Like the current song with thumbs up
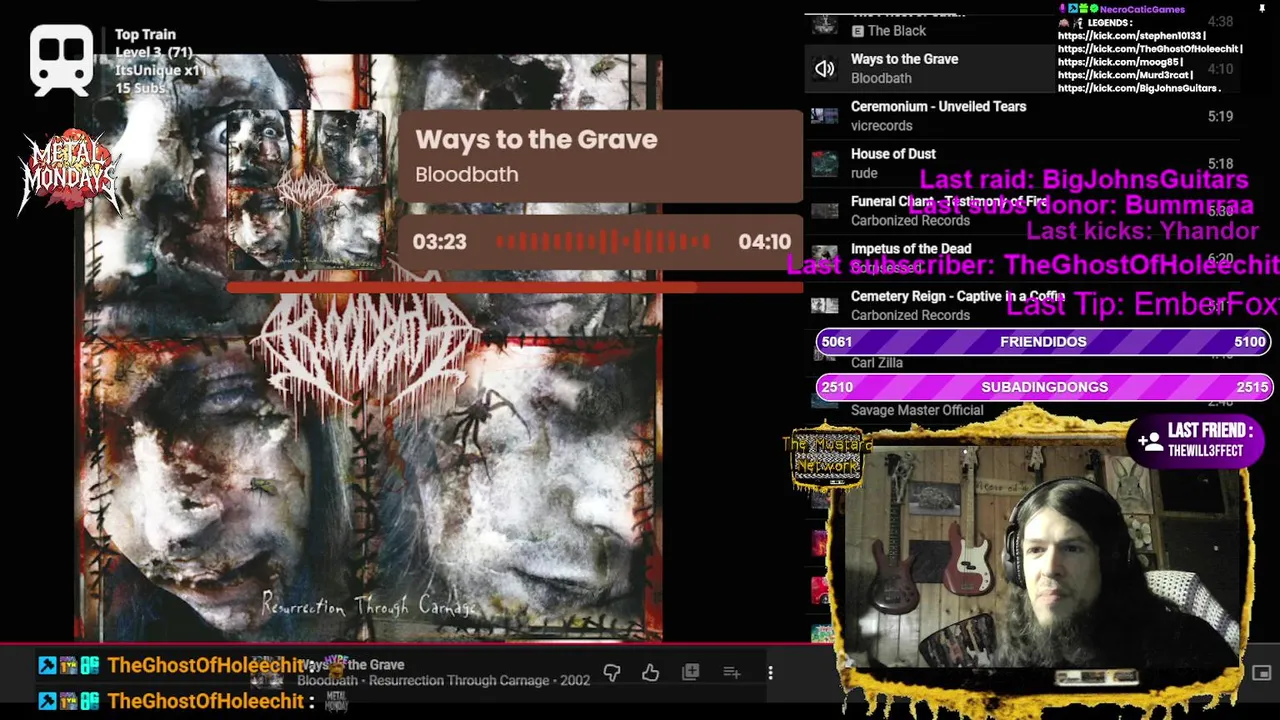 pos(651,673)
